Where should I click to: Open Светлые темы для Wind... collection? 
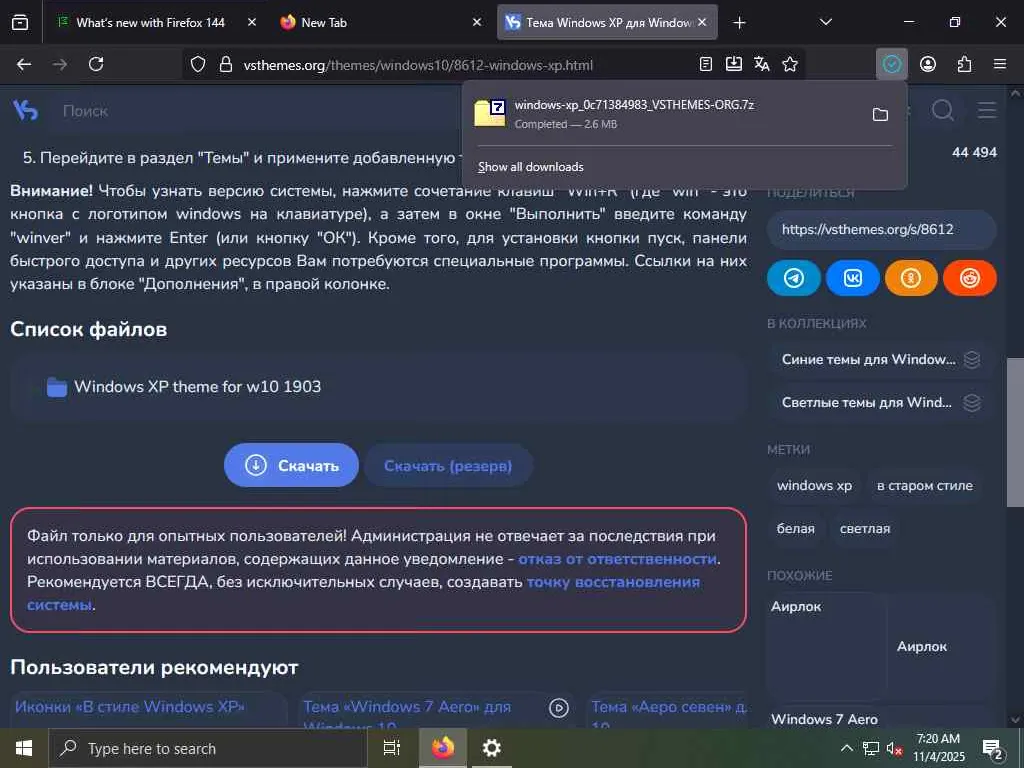coord(881,402)
